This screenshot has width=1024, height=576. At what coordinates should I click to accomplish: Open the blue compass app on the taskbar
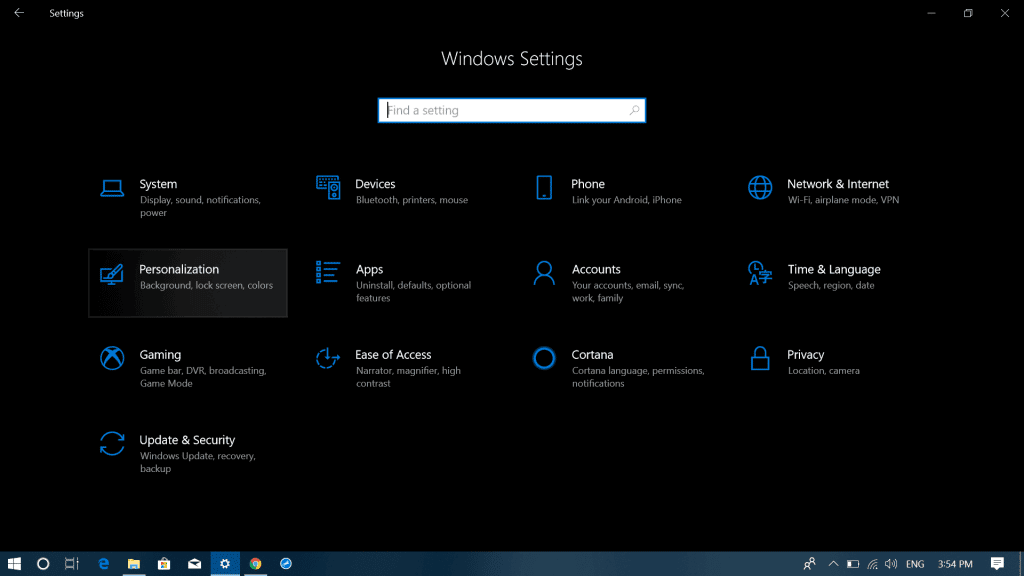[286, 564]
